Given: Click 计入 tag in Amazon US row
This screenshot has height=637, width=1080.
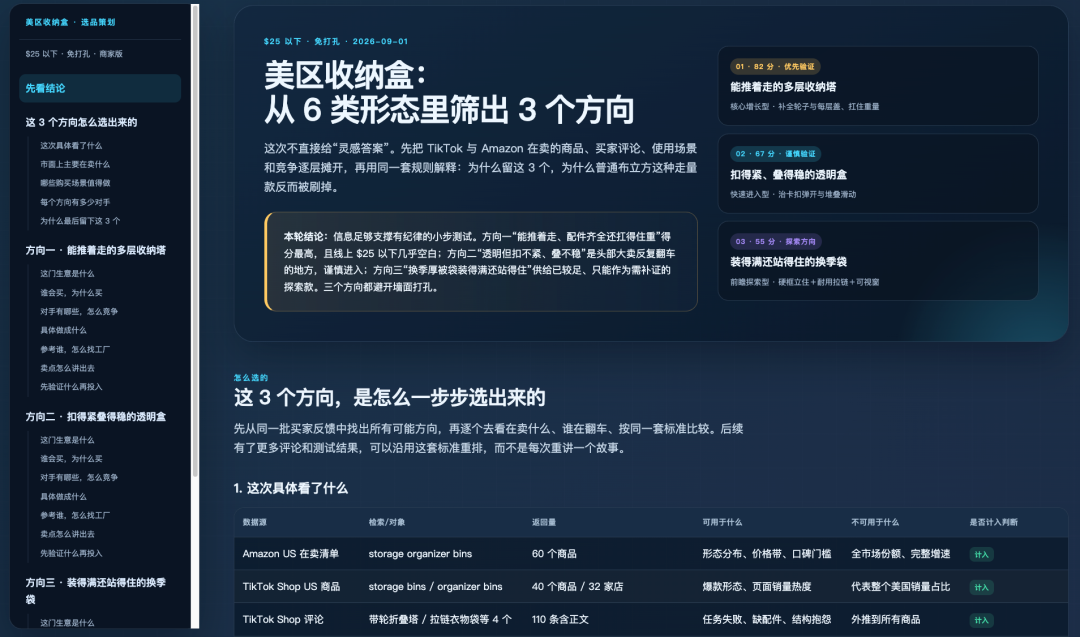Looking at the screenshot, I should coord(982,554).
